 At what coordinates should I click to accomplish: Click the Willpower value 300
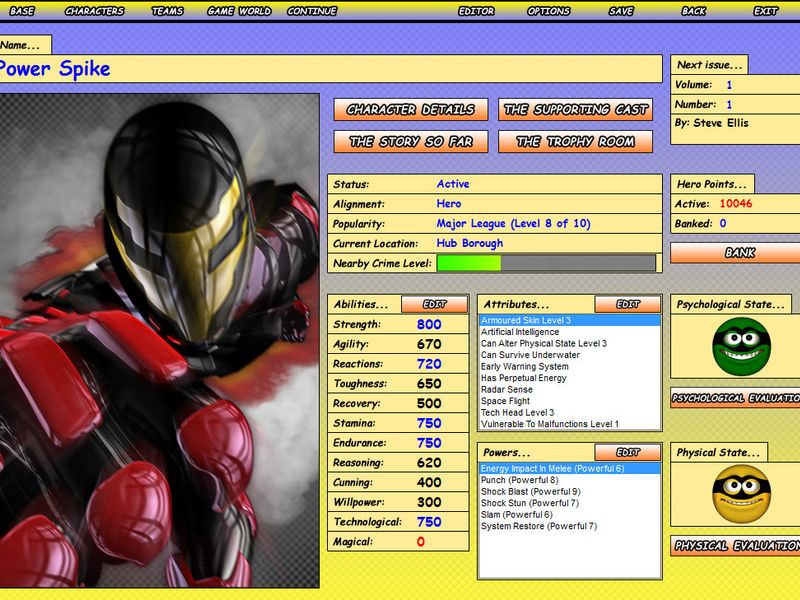tap(429, 502)
